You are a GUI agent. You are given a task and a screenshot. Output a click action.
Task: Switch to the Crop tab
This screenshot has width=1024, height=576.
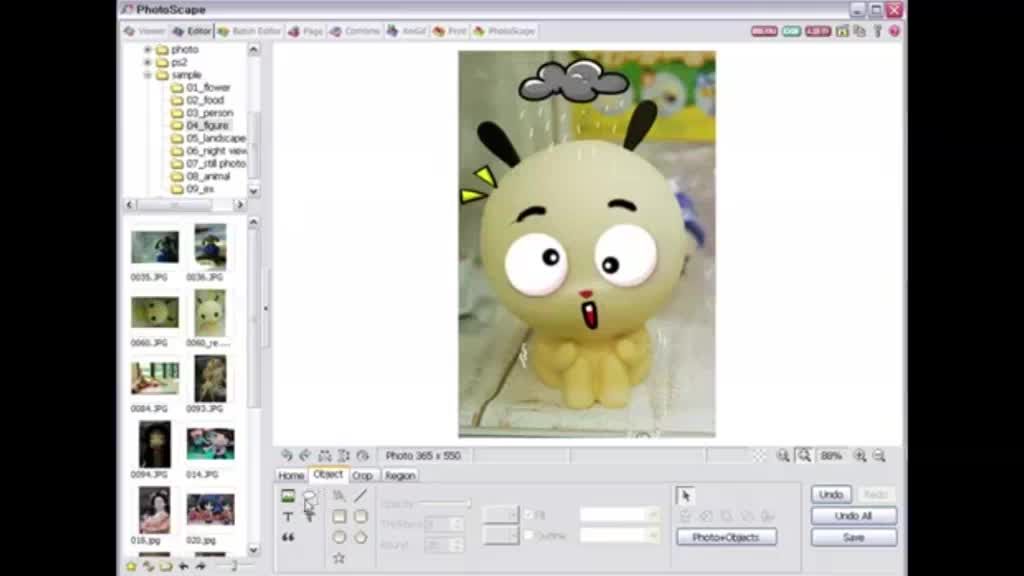pyautogui.click(x=362, y=476)
